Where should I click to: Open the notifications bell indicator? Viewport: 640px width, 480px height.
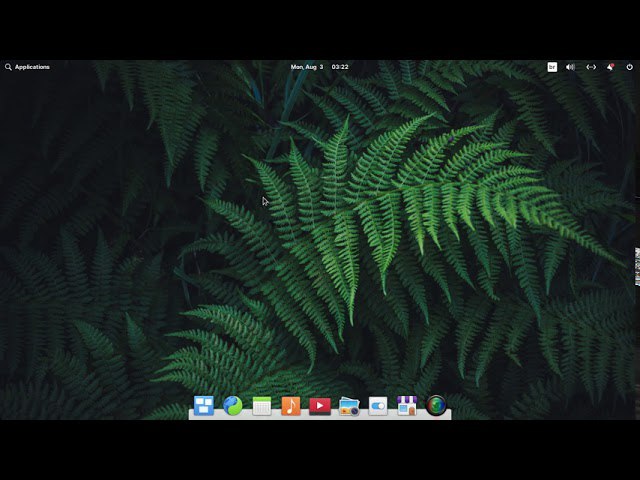tap(611, 67)
